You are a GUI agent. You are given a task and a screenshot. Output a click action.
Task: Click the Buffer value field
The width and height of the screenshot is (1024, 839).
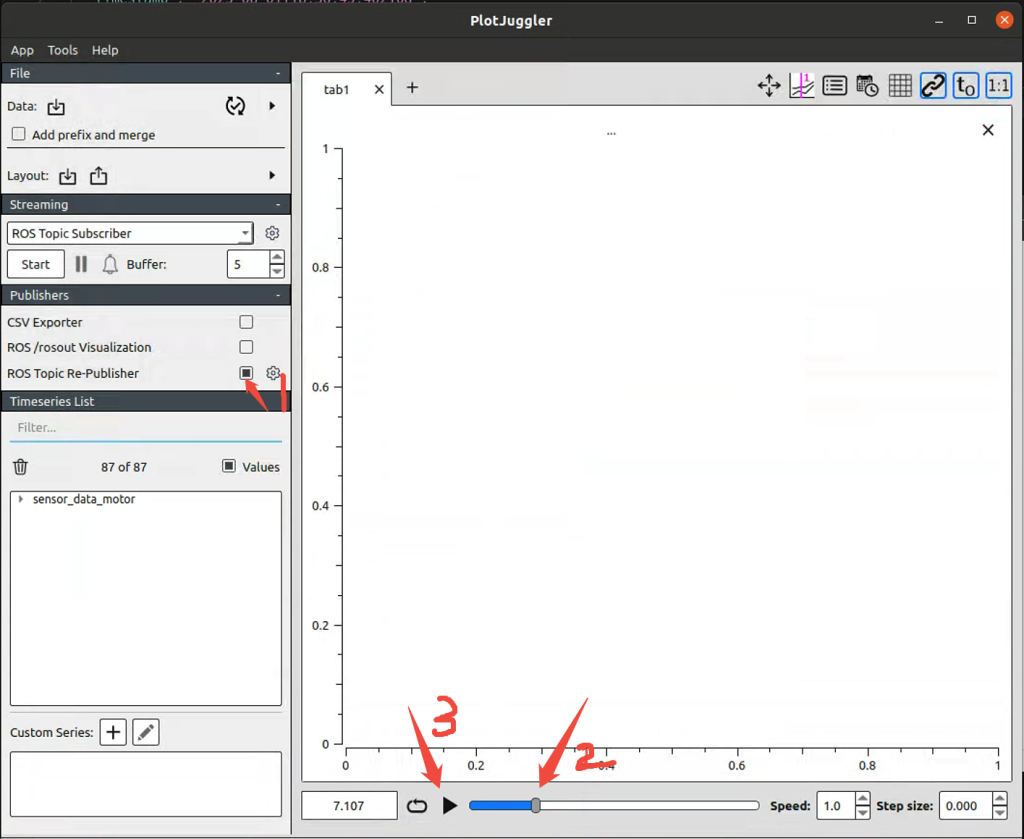(x=248, y=264)
